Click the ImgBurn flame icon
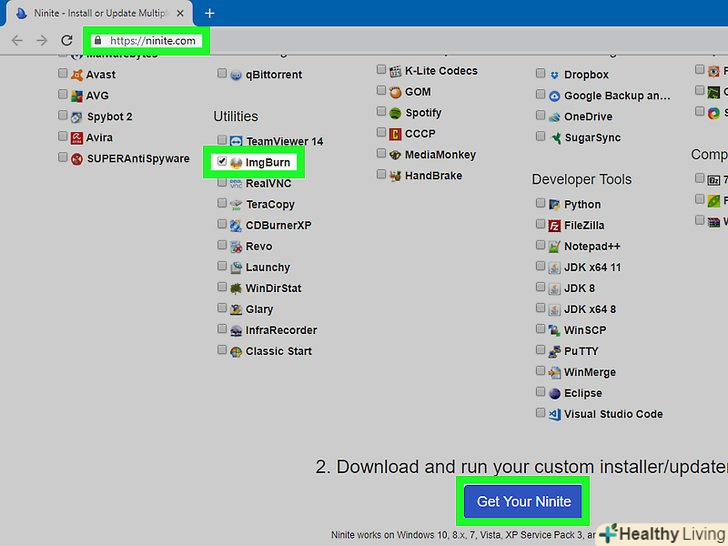Viewport: 728px width, 546px height. coord(236,162)
